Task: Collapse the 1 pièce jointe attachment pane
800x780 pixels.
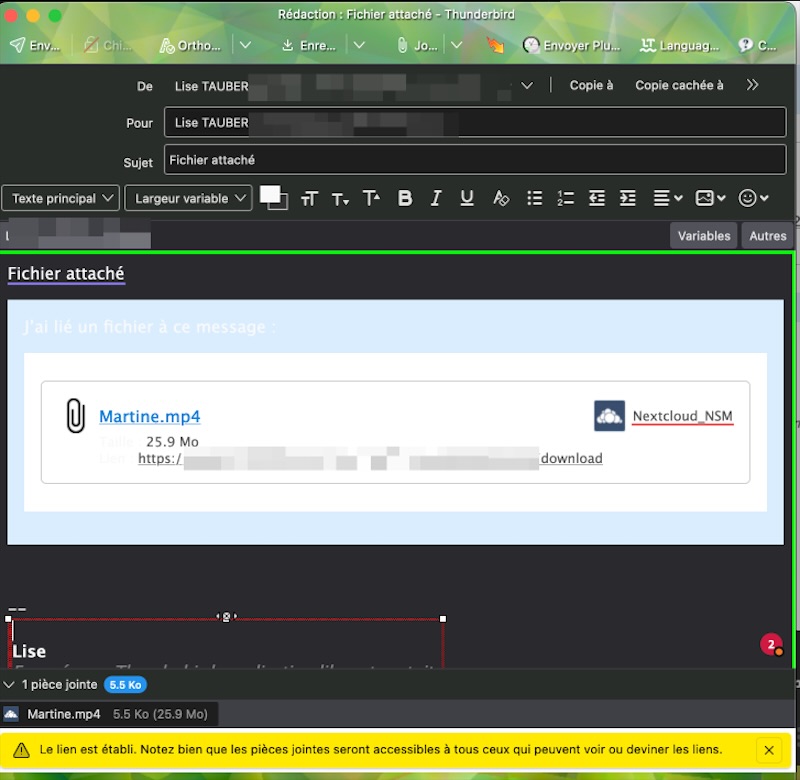Action: [x=10, y=685]
